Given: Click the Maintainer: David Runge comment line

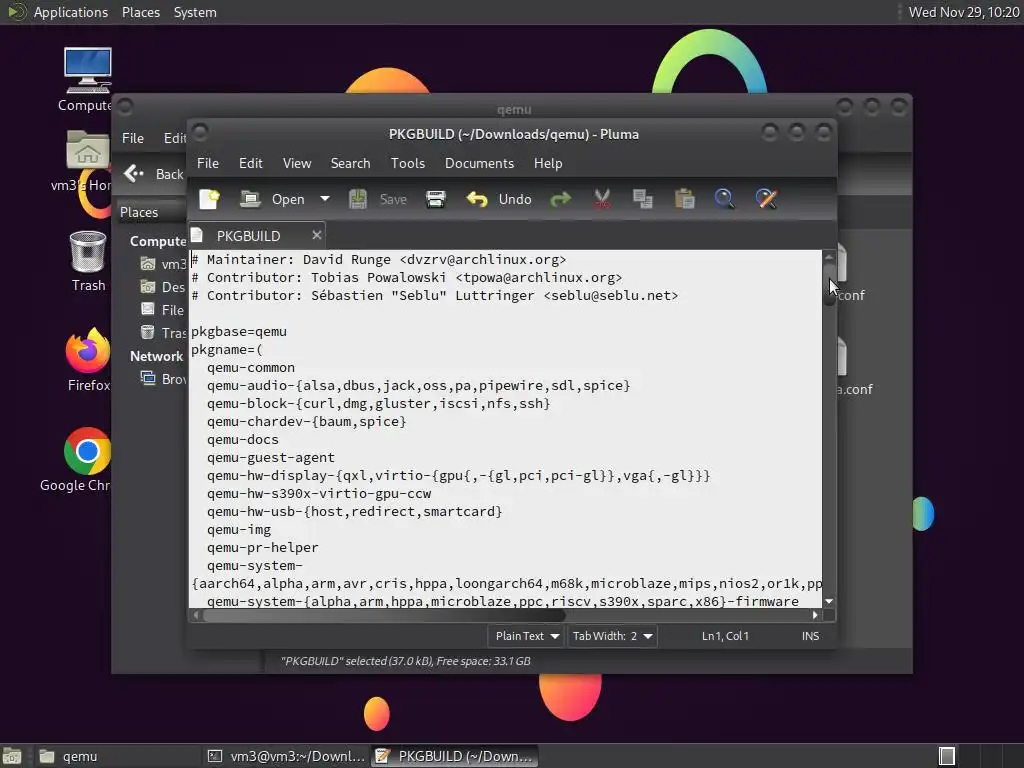Looking at the screenshot, I should point(379,260).
